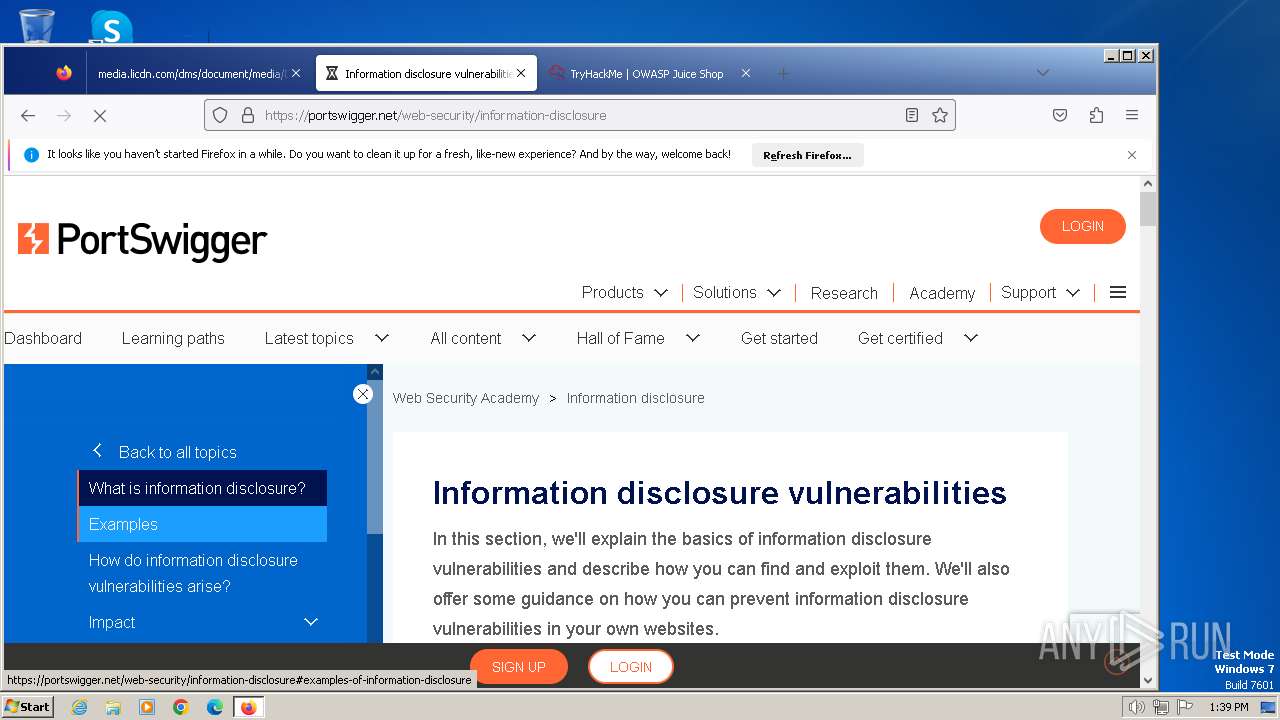The image size is (1280, 720).
Task: Open the Research menu item
Action: click(x=844, y=293)
